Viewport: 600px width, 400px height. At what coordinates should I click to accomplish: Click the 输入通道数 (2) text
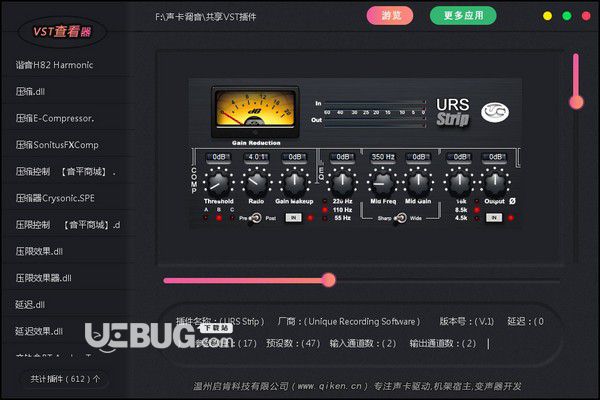[x=363, y=343]
